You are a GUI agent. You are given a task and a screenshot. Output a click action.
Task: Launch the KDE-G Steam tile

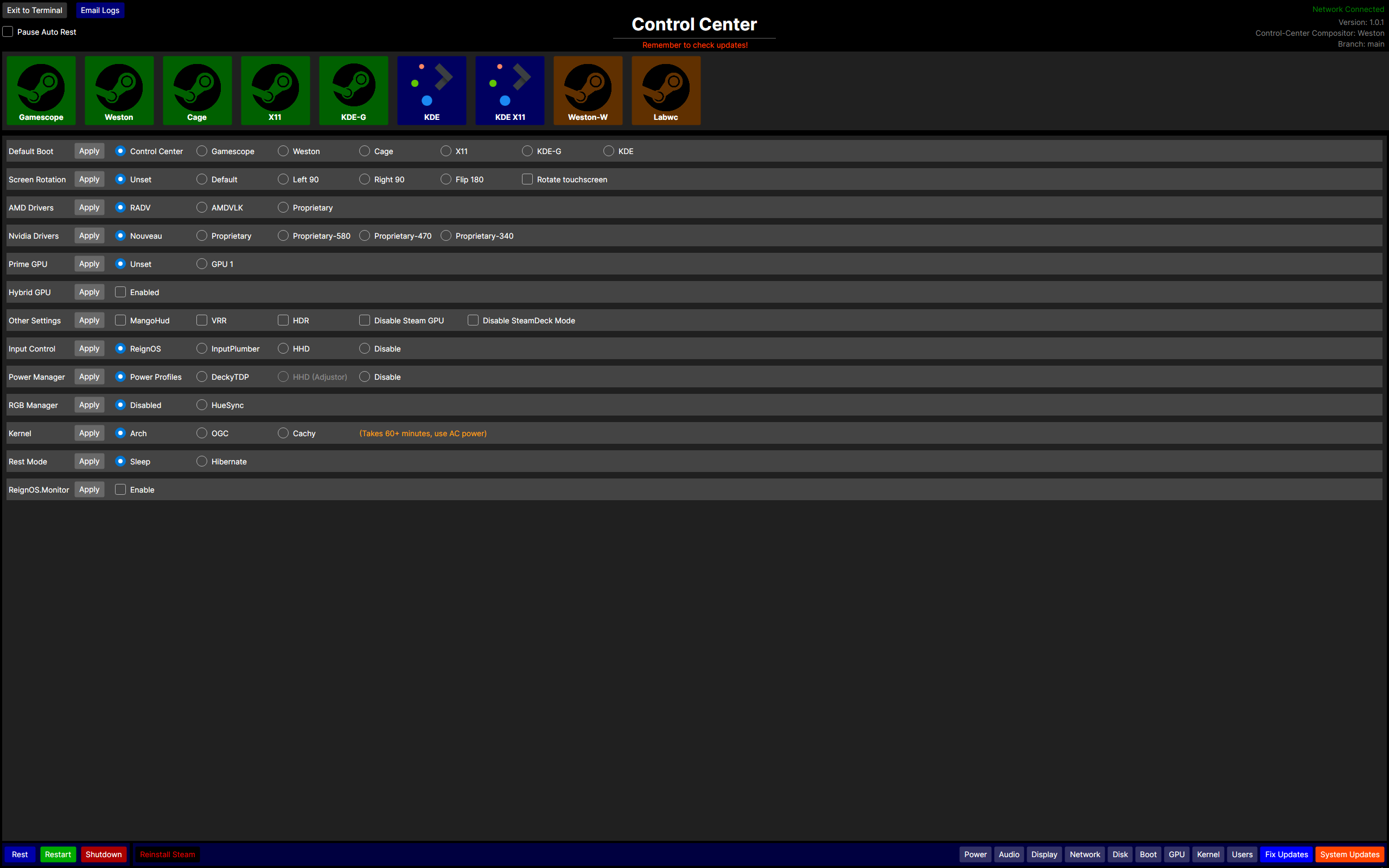[x=354, y=91]
